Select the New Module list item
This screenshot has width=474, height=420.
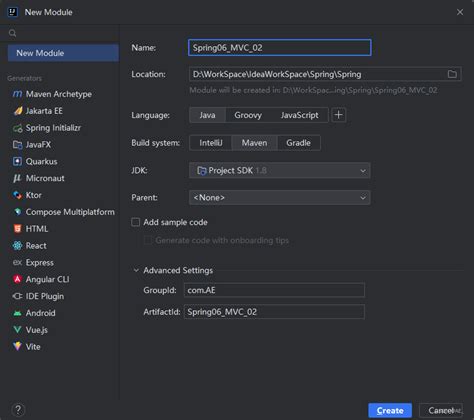tap(63, 53)
